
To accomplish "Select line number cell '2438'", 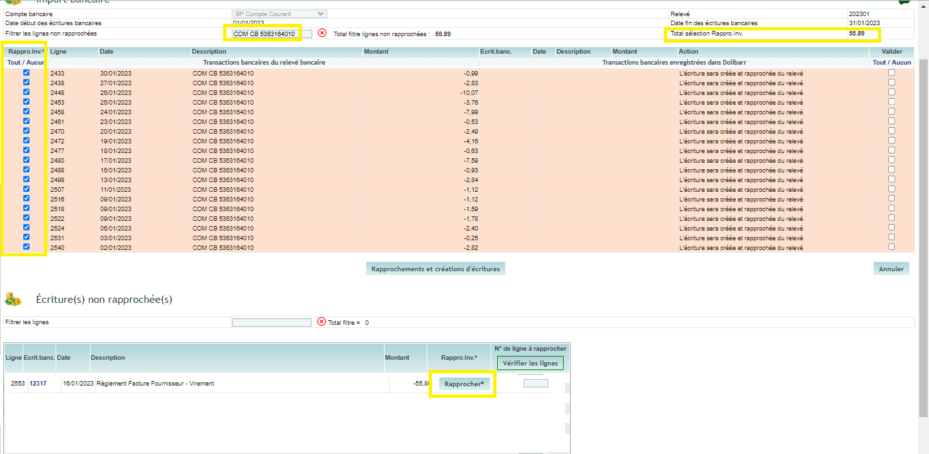I will pos(57,82).
